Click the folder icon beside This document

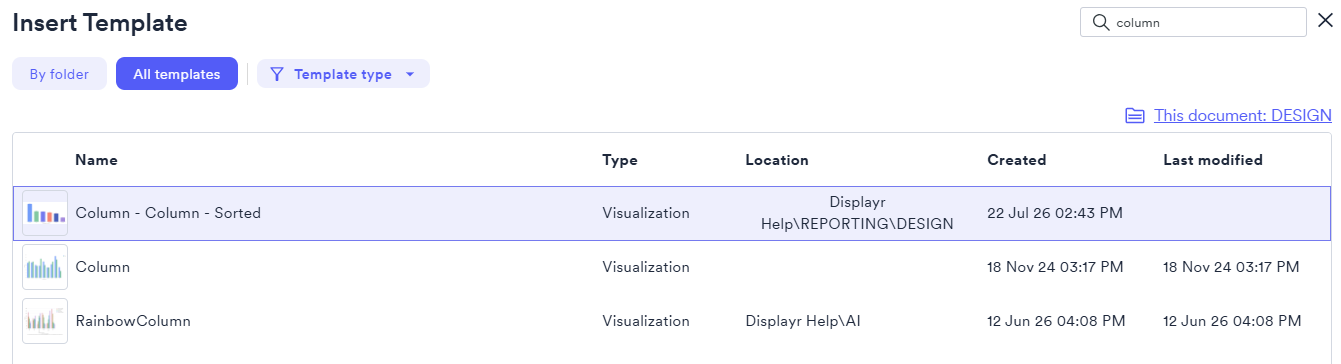pos(1135,116)
